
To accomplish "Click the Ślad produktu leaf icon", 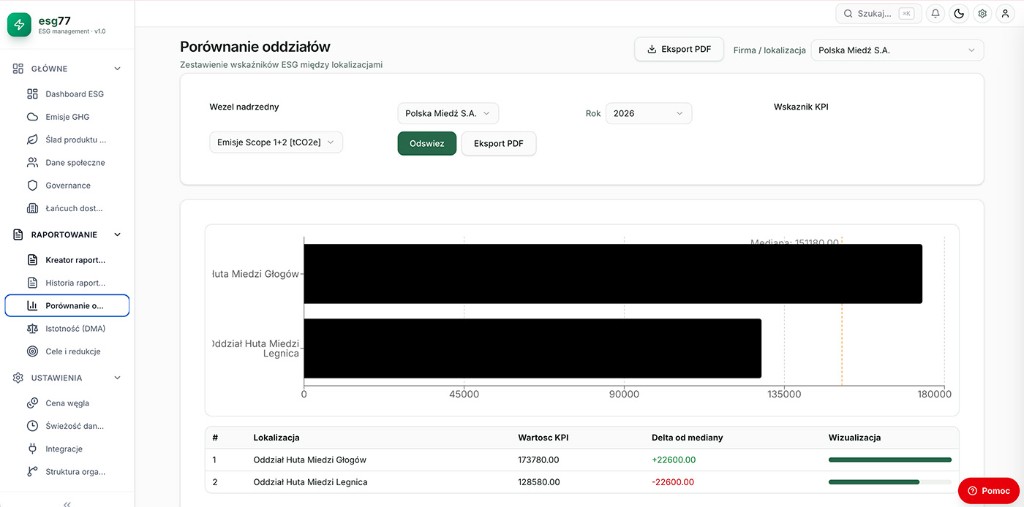I will tap(33, 140).
